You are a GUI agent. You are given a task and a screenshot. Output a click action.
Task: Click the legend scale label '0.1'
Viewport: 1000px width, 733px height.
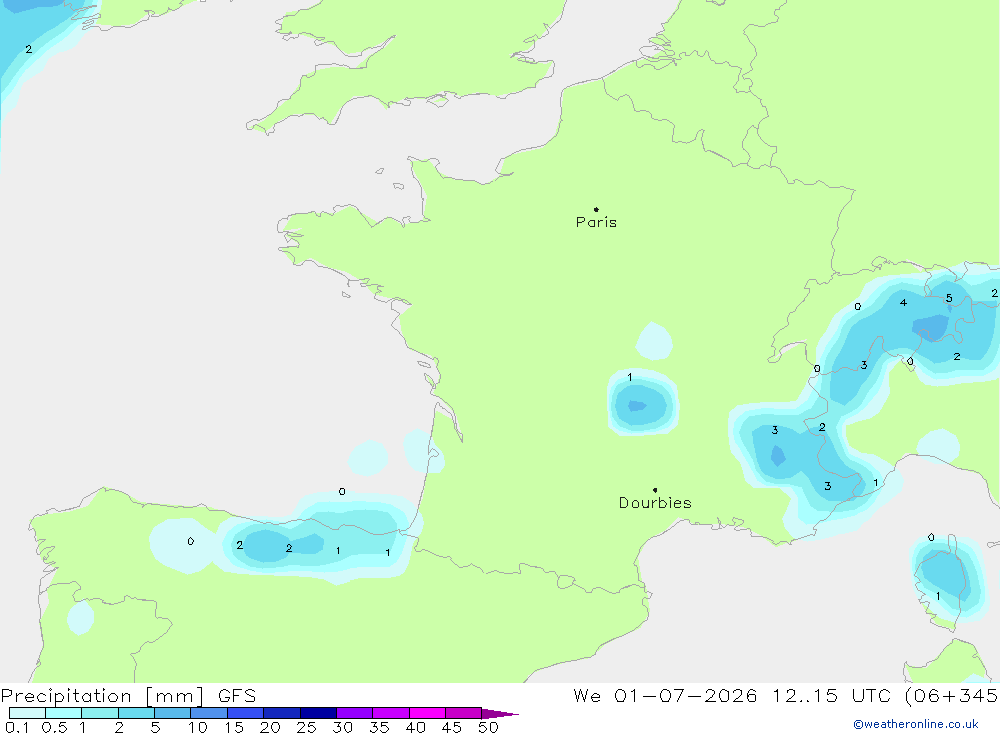(x=17, y=727)
